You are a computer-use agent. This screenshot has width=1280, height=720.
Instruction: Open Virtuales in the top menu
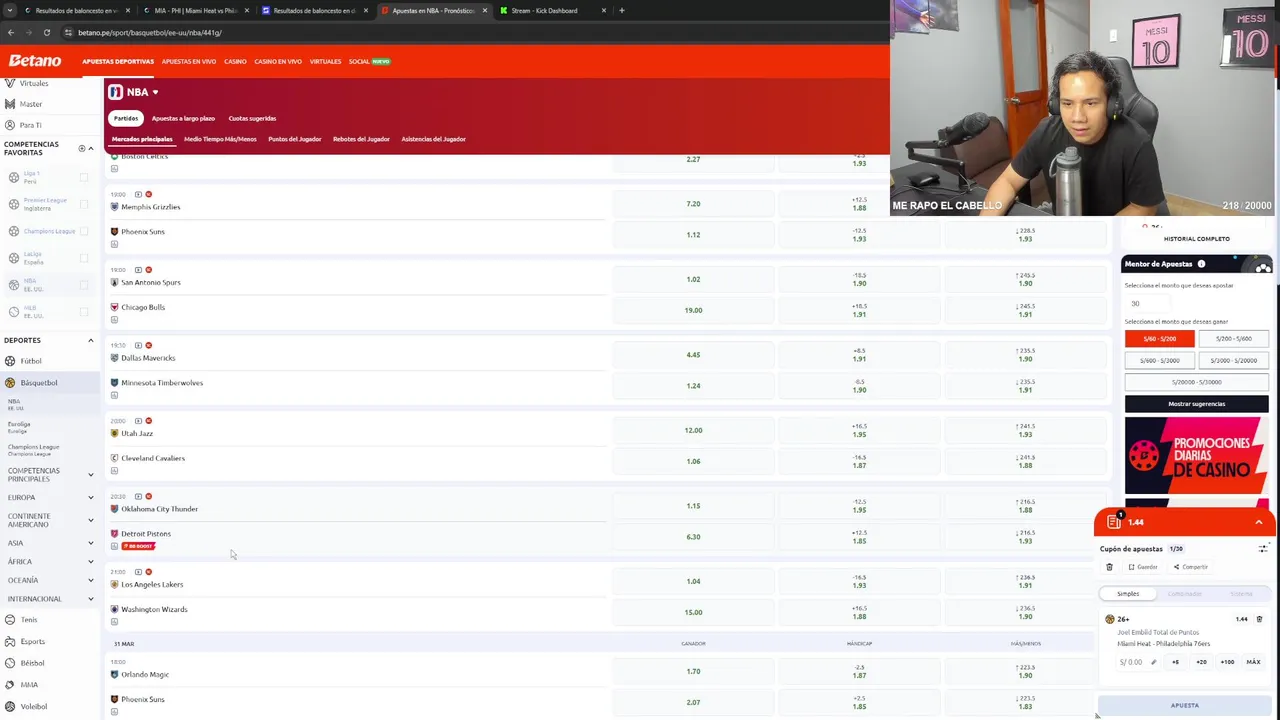tap(325, 62)
